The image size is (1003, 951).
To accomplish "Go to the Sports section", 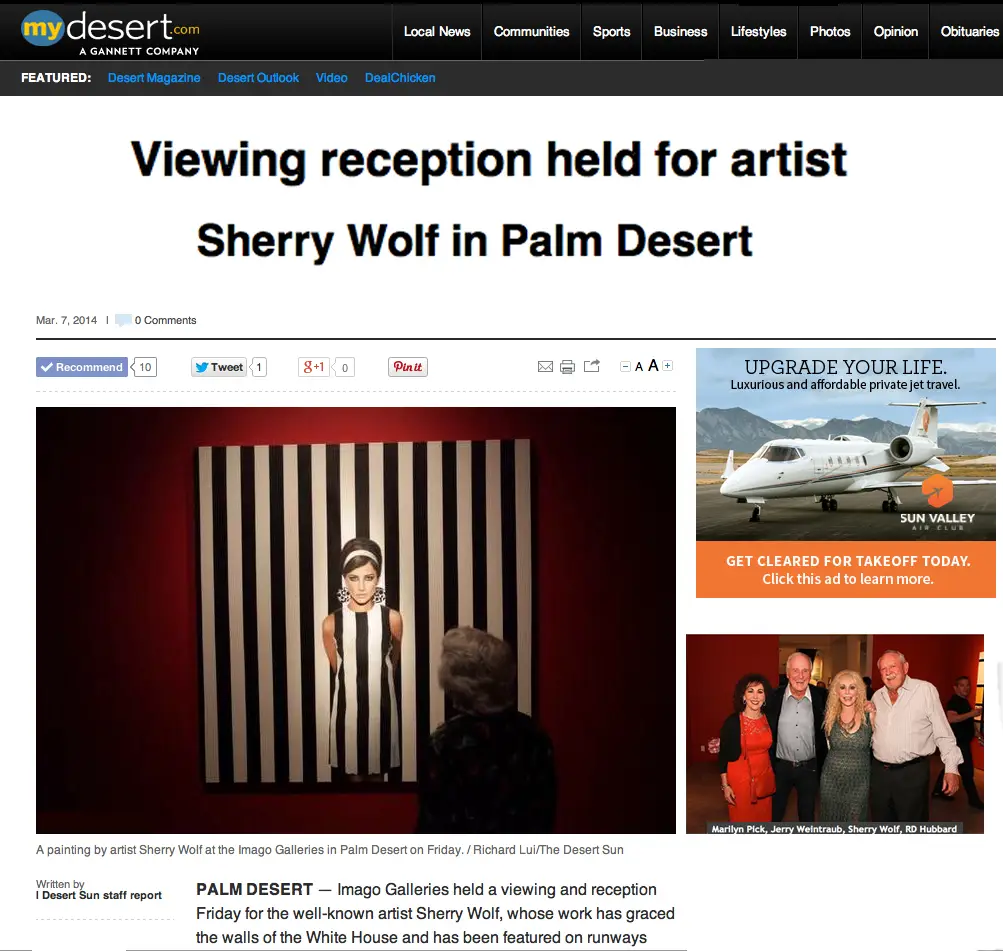I will tap(611, 31).
